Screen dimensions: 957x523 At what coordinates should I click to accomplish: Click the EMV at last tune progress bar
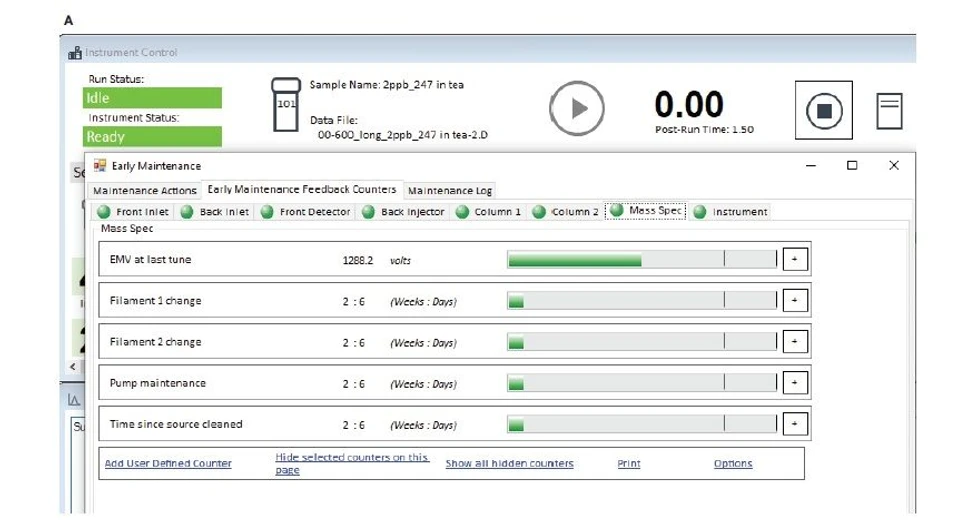click(x=642, y=259)
